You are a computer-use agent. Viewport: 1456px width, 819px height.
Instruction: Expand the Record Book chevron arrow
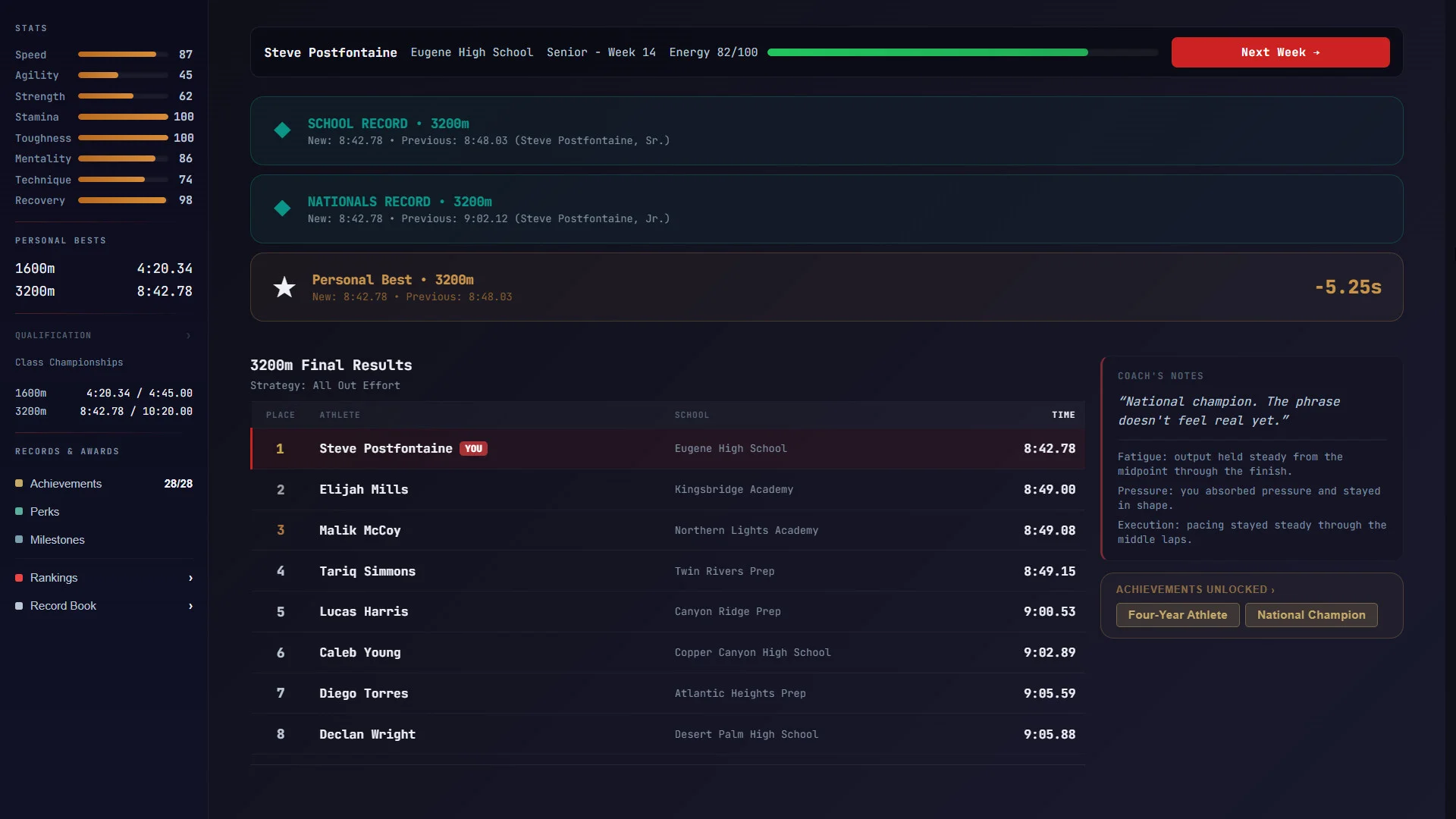(190, 606)
